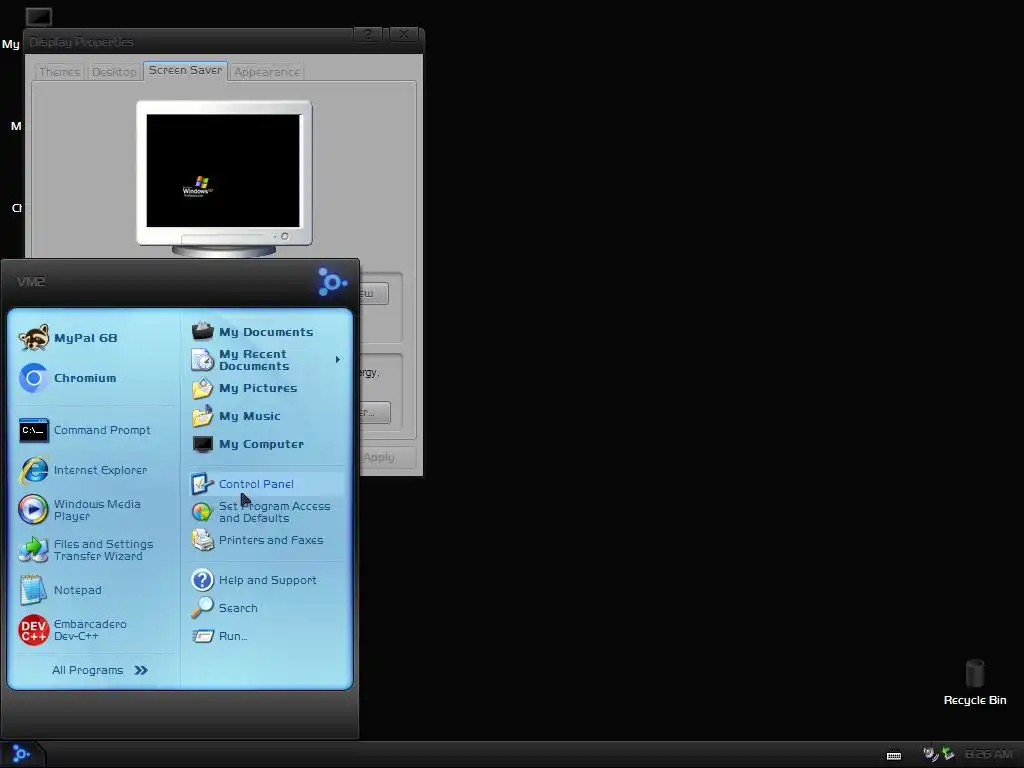This screenshot has height=768, width=1024.
Task: Click the Help and Support question icon
Action: pyautogui.click(x=202, y=580)
